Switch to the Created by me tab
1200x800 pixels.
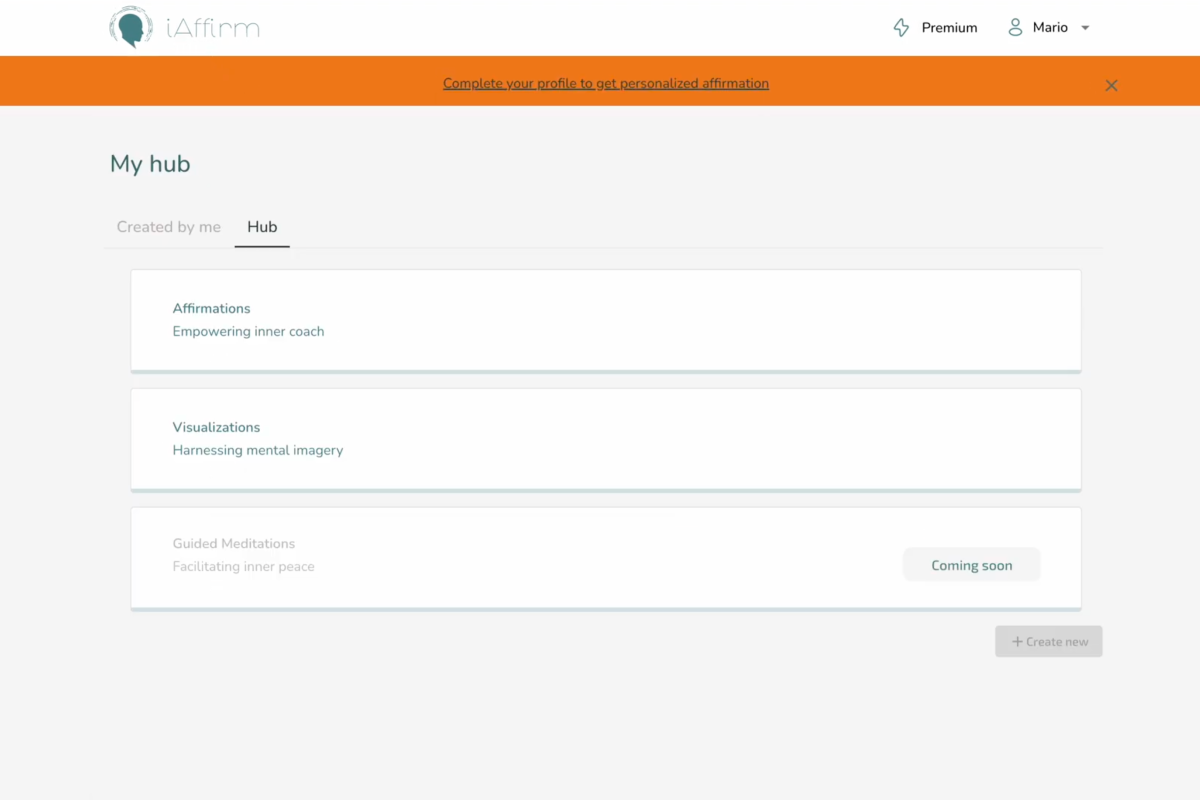coord(169,227)
